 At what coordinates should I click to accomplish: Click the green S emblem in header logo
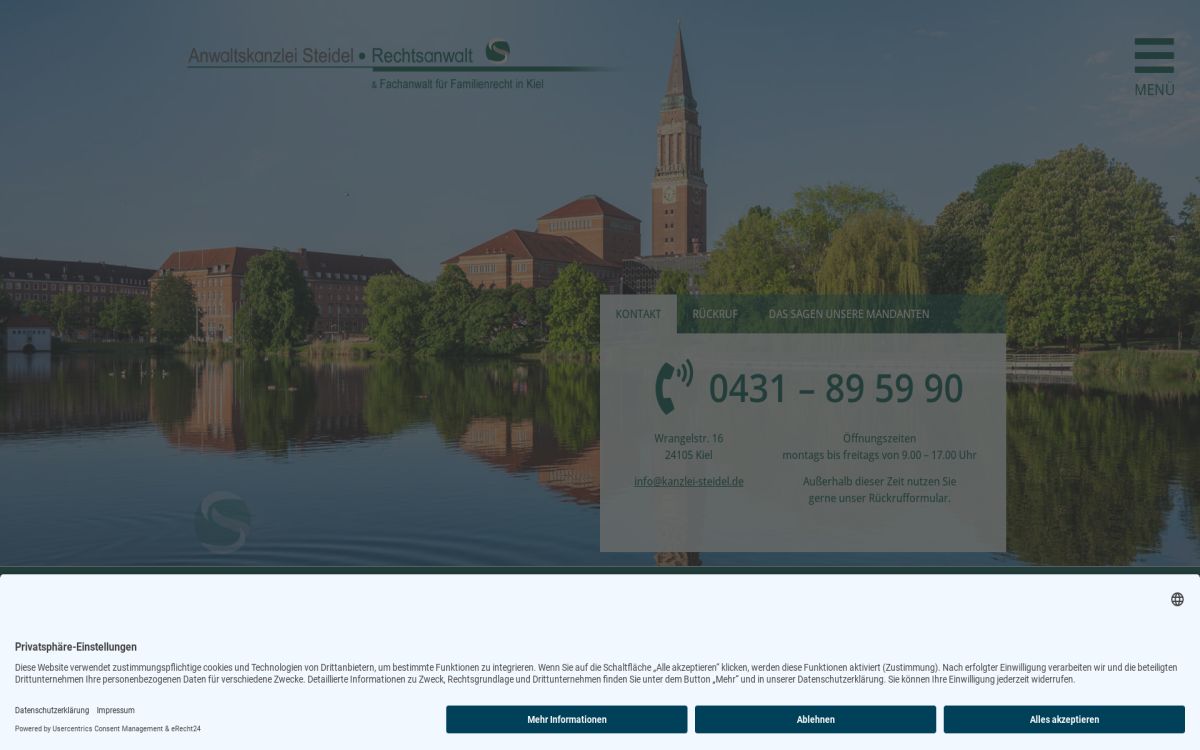[x=497, y=50]
